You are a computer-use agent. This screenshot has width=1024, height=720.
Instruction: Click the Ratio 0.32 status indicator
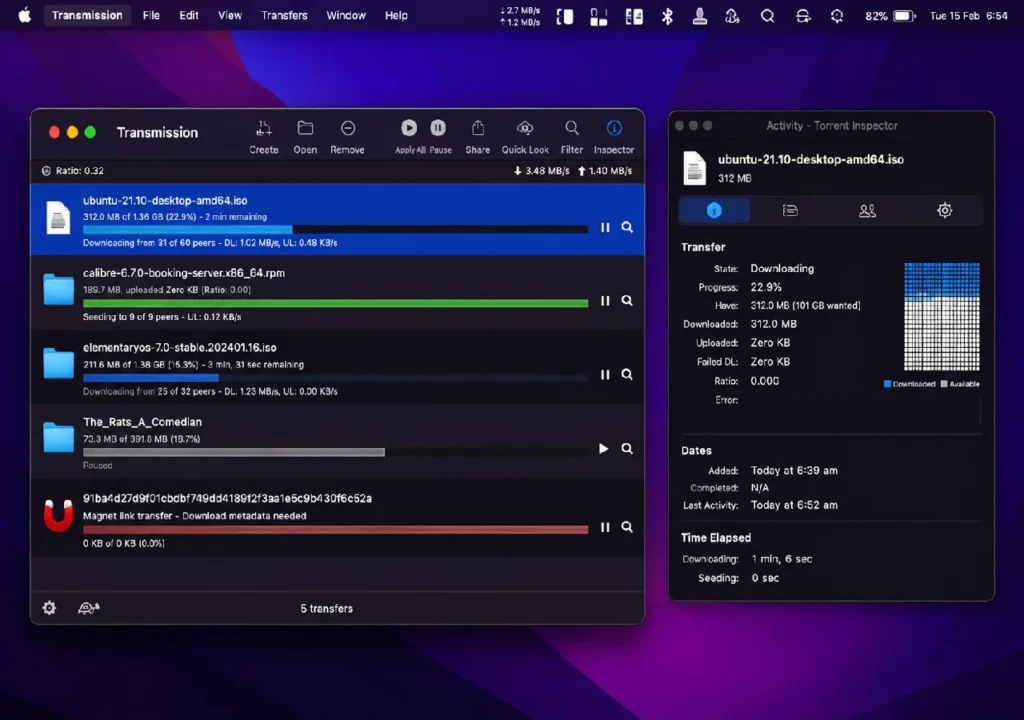[x=72, y=171]
